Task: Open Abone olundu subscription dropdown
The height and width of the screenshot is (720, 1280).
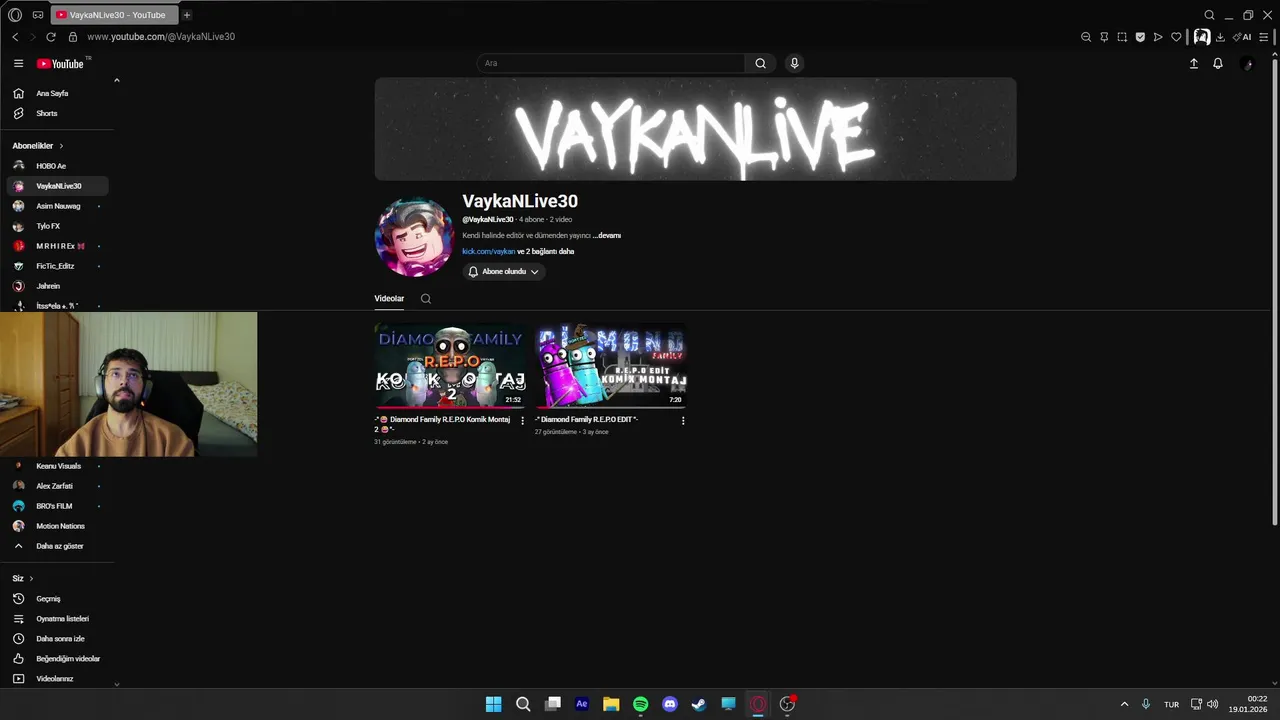Action: coord(504,271)
